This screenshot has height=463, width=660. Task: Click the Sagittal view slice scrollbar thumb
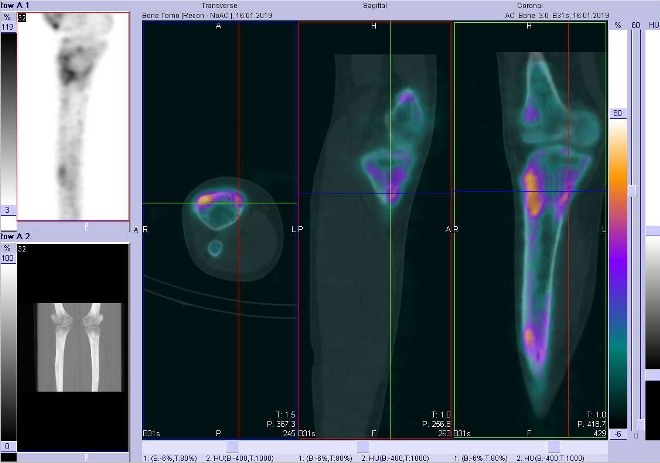pyautogui.click(x=363, y=446)
